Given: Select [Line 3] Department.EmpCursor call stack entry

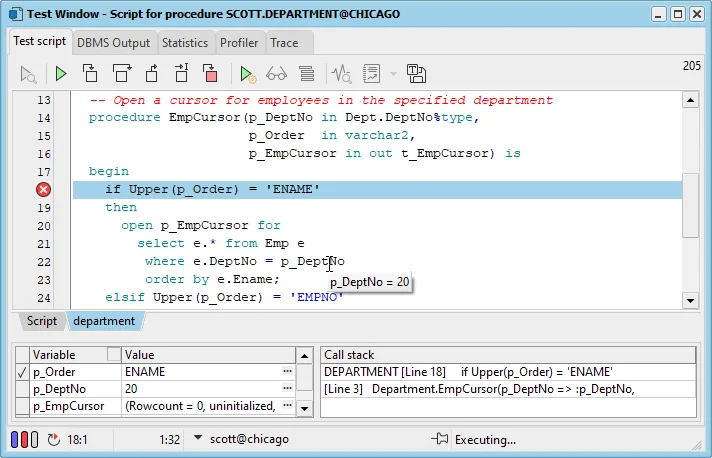Looking at the screenshot, I should pyautogui.click(x=508, y=389).
